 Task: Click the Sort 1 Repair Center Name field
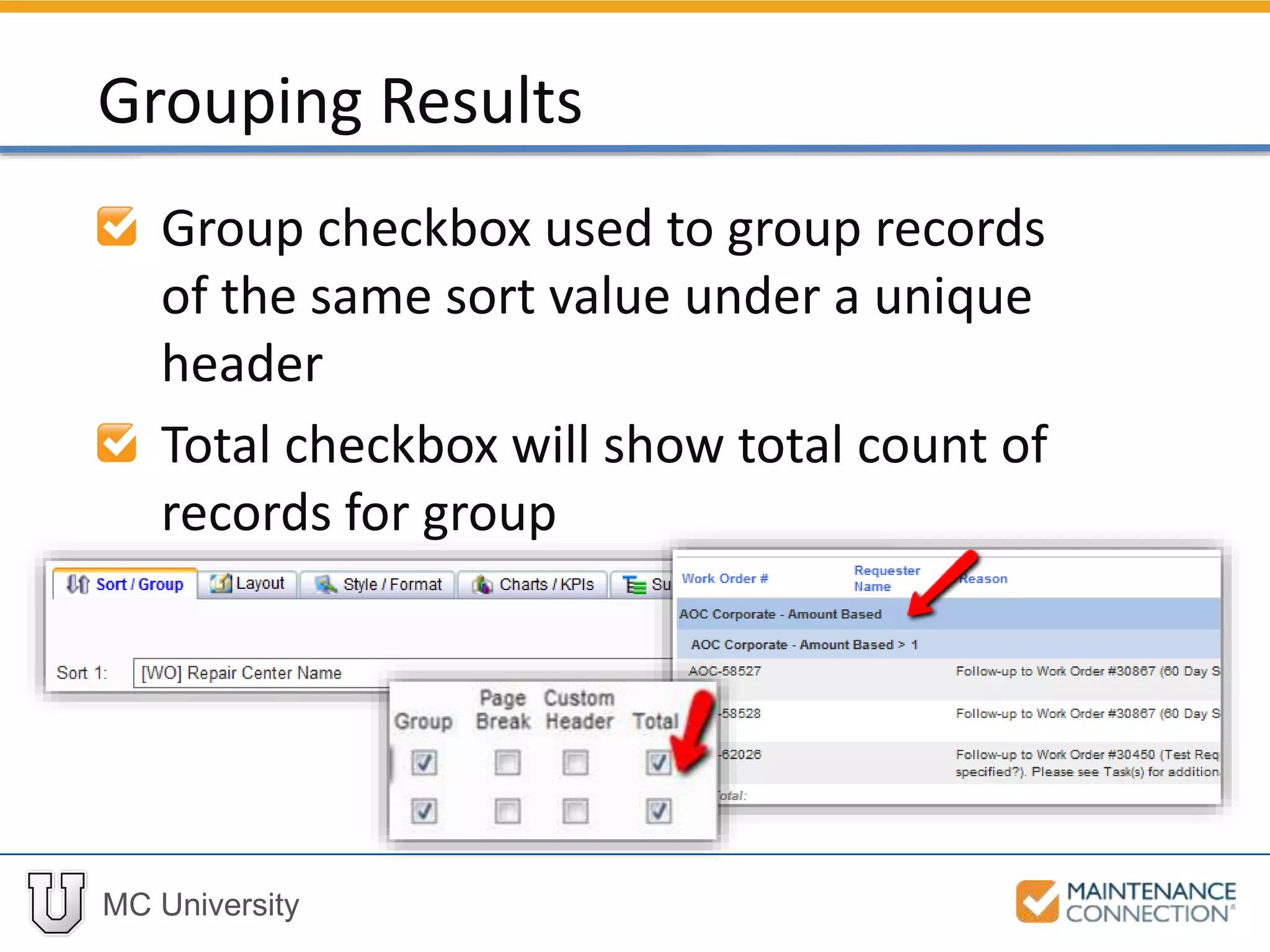(x=403, y=673)
